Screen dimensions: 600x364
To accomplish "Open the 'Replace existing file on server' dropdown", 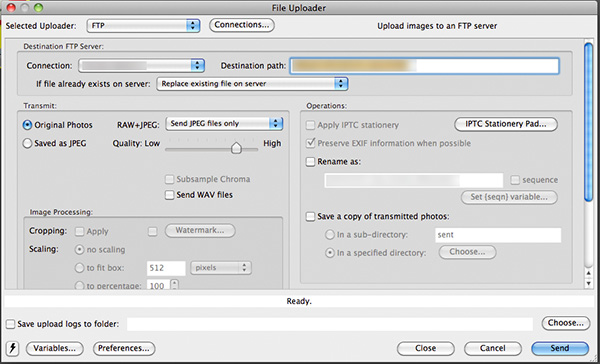I will pyautogui.click(x=252, y=84).
